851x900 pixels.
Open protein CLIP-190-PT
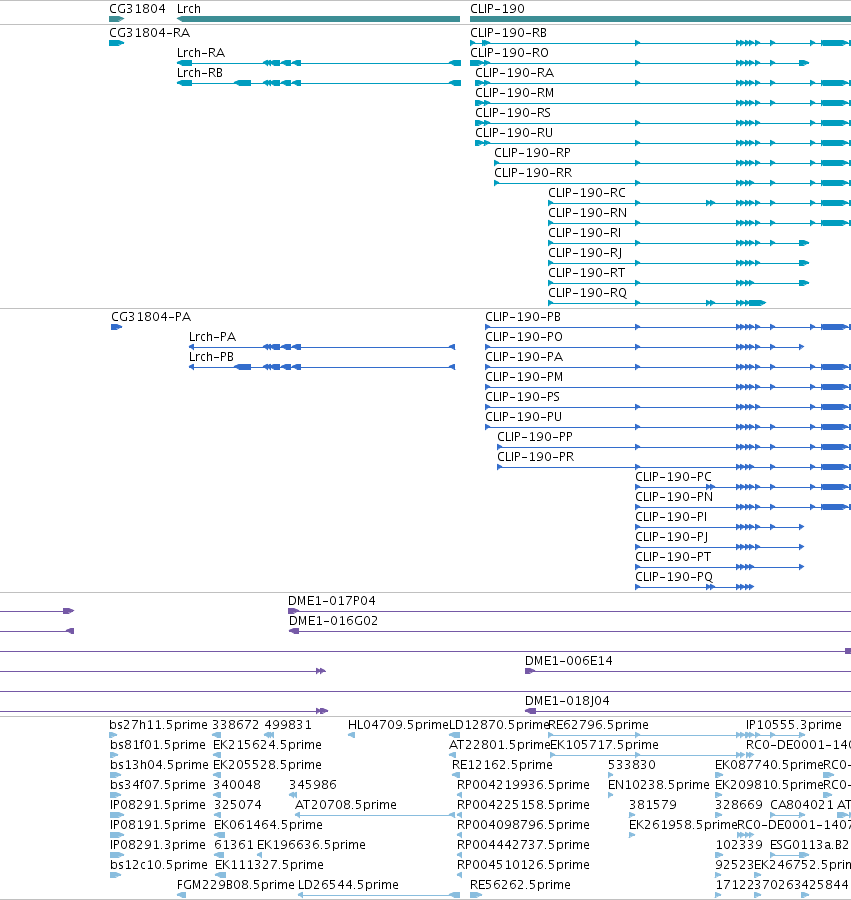coord(673,557)
